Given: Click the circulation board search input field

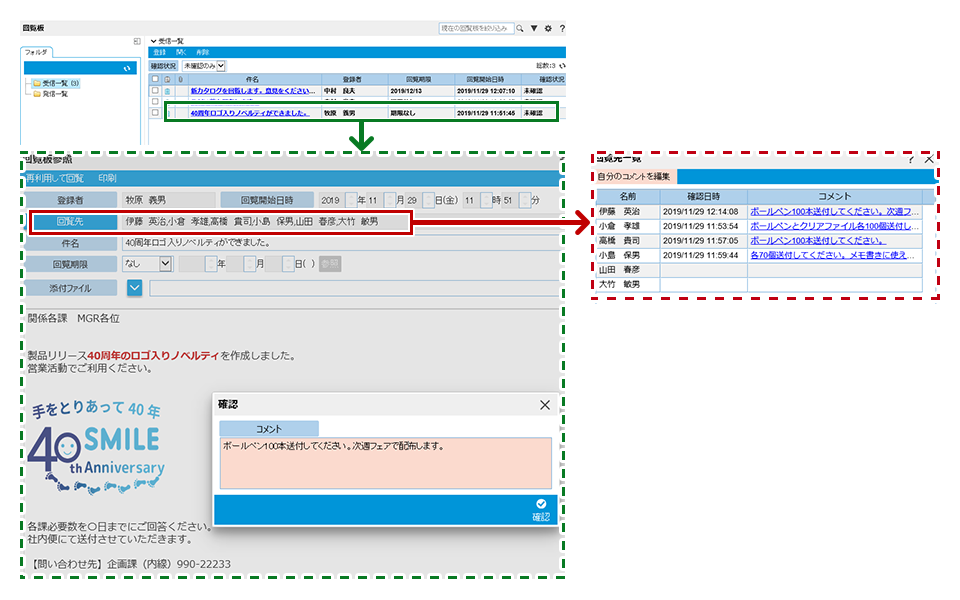Looking at the screenshot, I should click(x=475, y=29).
